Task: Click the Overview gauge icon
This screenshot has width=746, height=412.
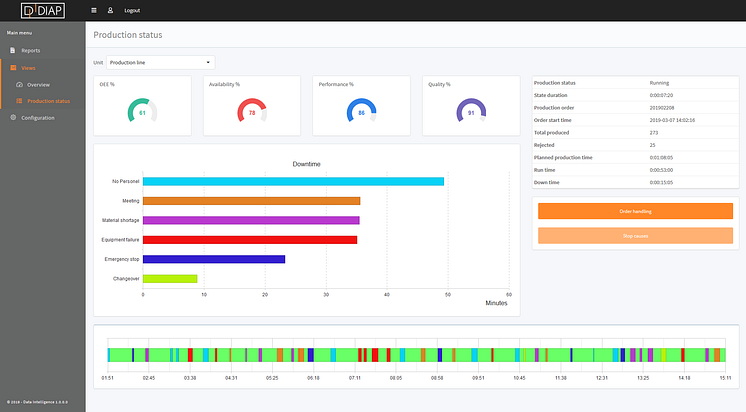Action: coord(20,85)
